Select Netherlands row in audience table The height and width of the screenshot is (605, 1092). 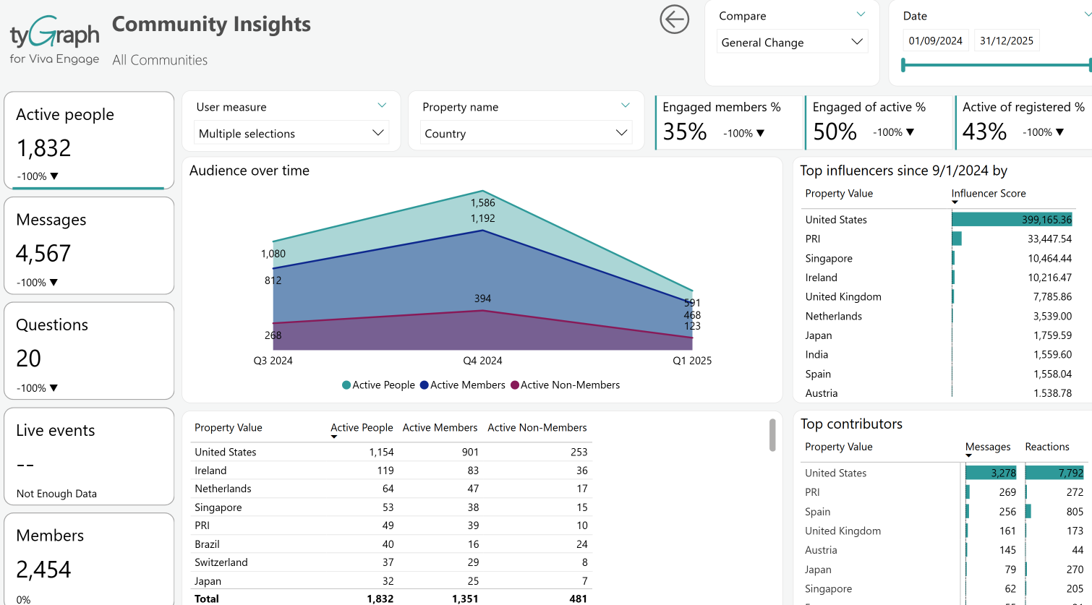(391, 489)
